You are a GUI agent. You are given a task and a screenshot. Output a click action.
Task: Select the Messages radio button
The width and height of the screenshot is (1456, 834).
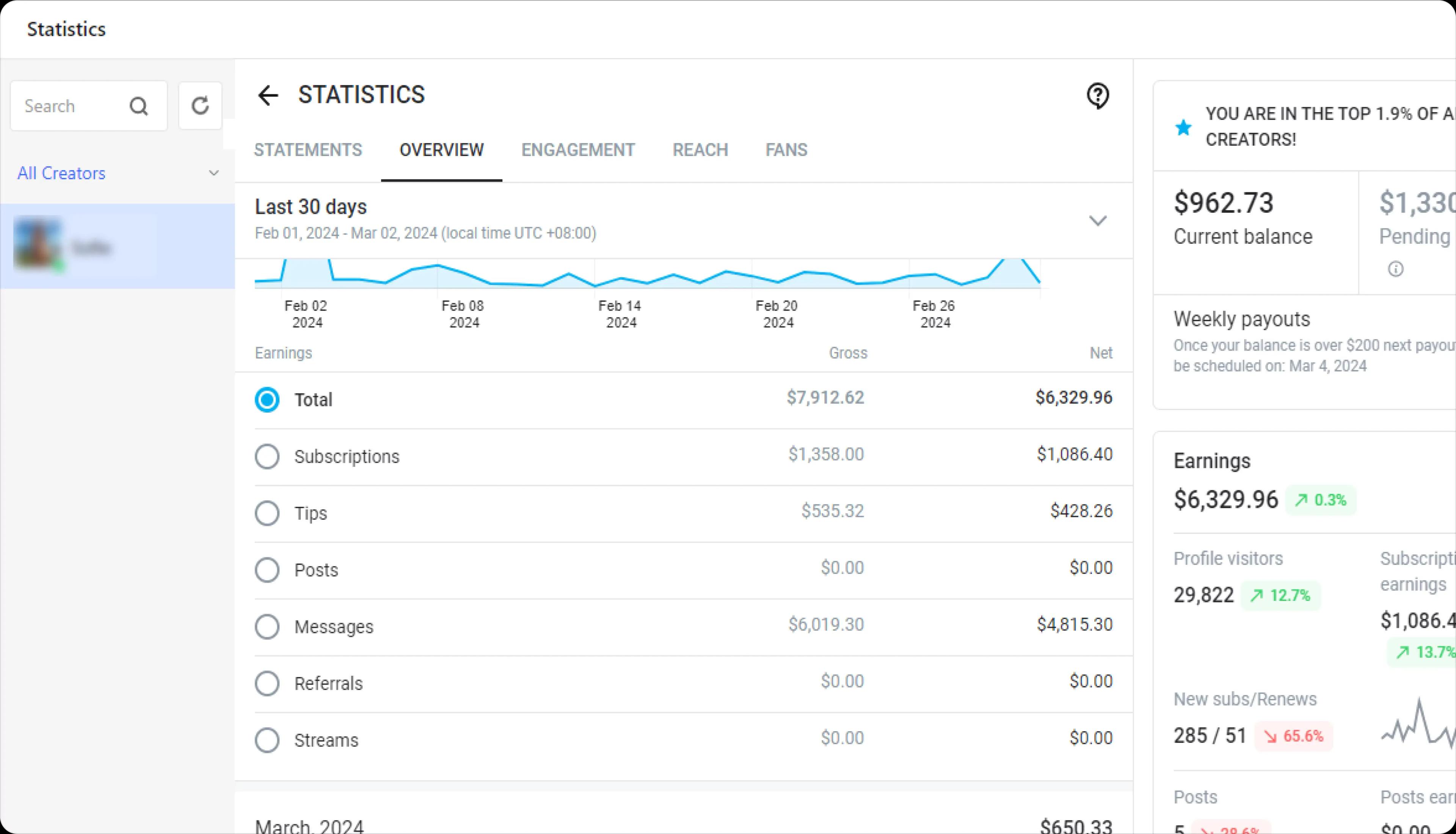coord(267,627)
